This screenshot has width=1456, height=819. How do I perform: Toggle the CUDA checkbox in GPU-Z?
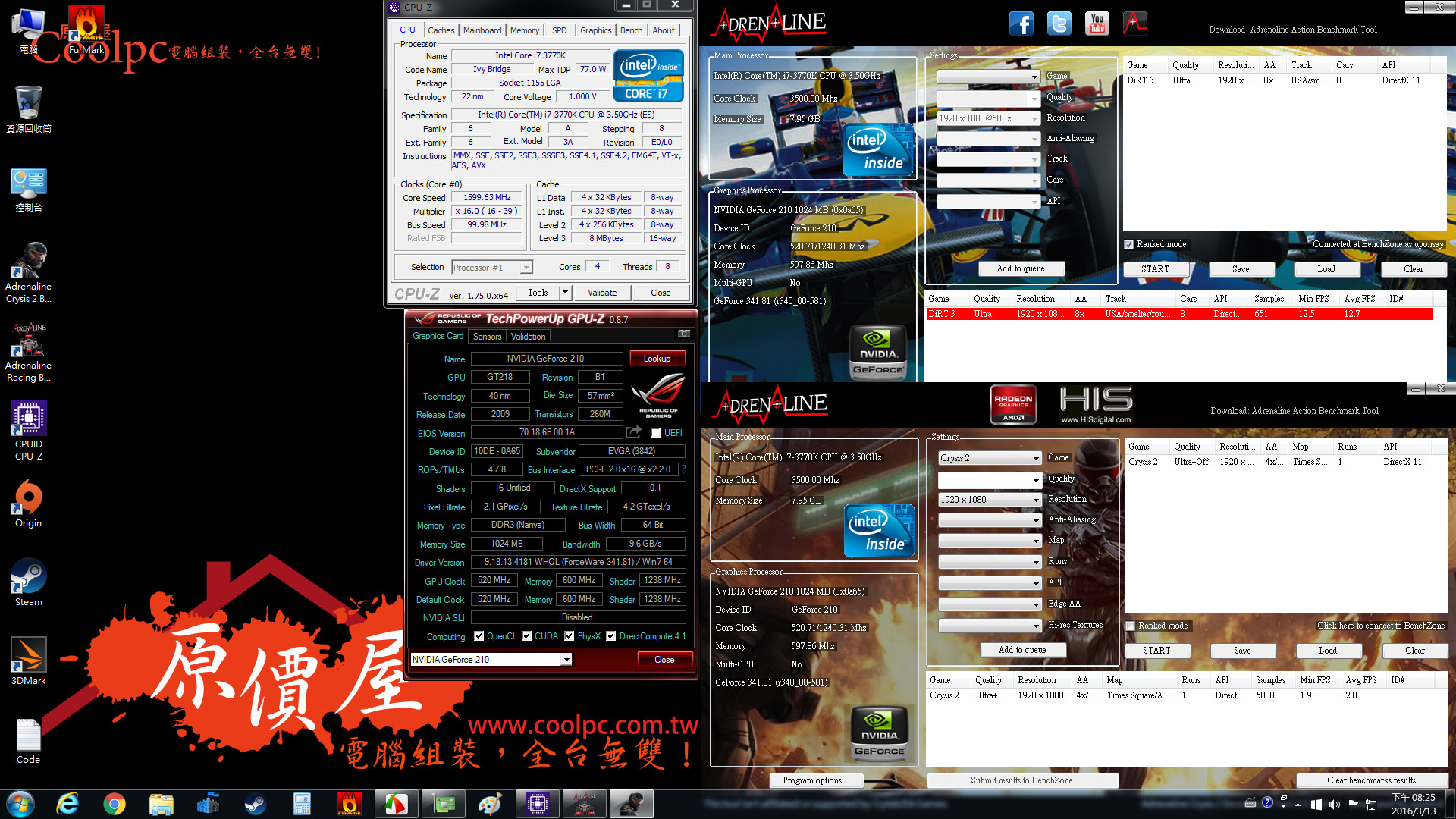coord(526,636)
